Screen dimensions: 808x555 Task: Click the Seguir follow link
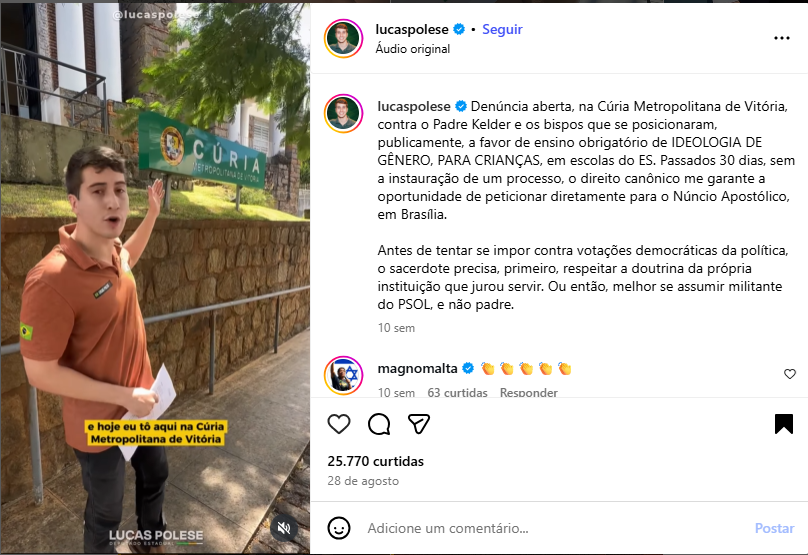502,29
